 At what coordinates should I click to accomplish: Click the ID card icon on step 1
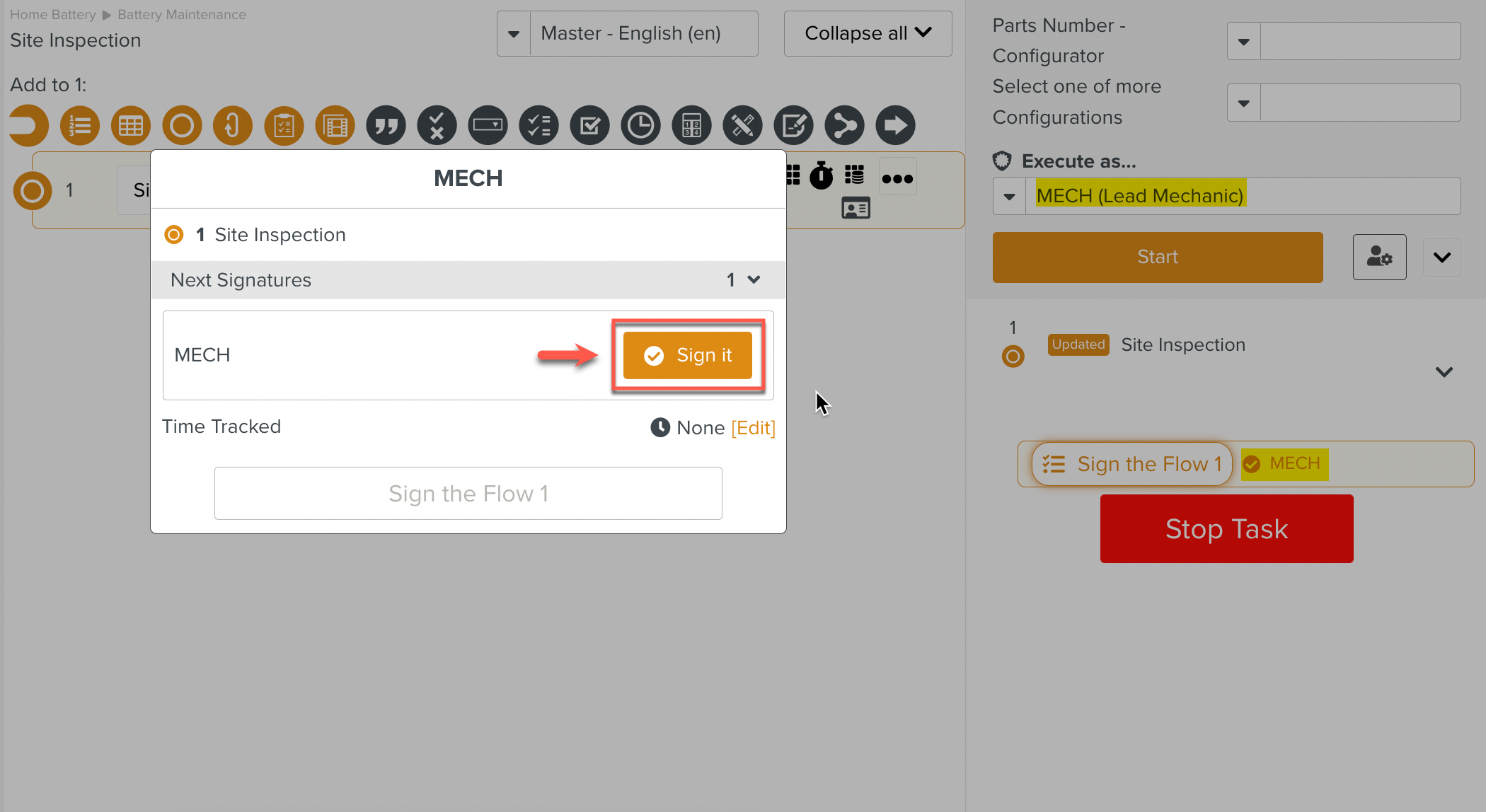(855, 207)
